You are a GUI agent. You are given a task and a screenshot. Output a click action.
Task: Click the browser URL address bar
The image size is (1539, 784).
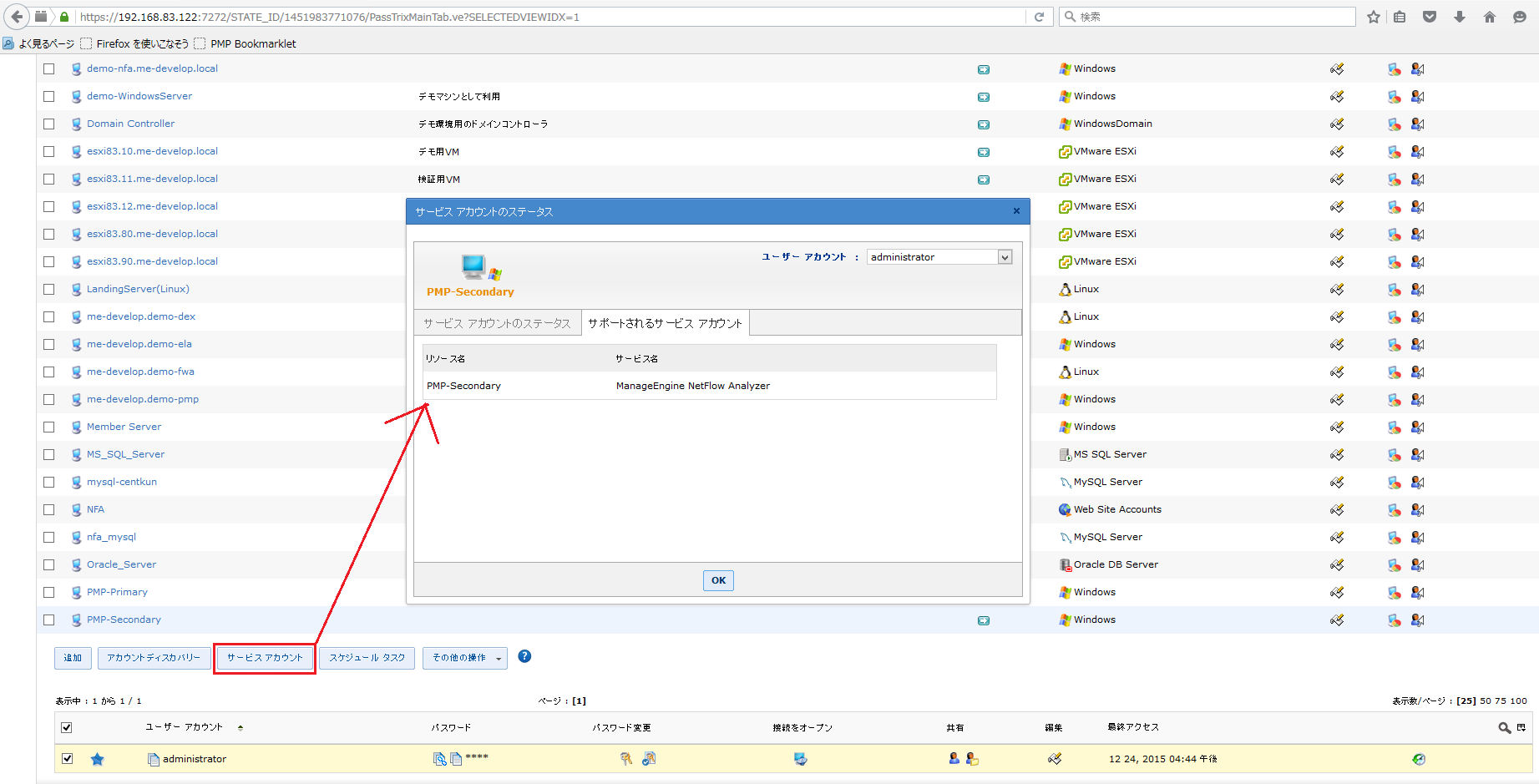pos(550,17)
